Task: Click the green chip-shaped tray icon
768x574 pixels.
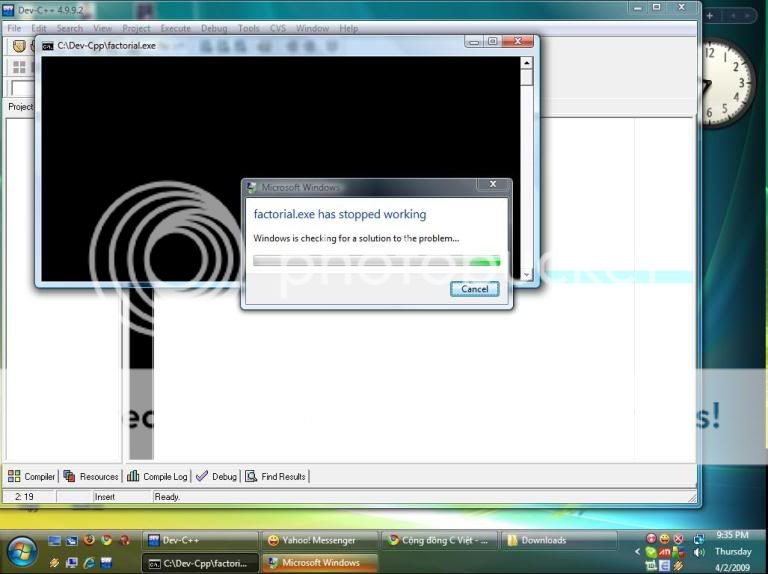Action: coord(651,565)
